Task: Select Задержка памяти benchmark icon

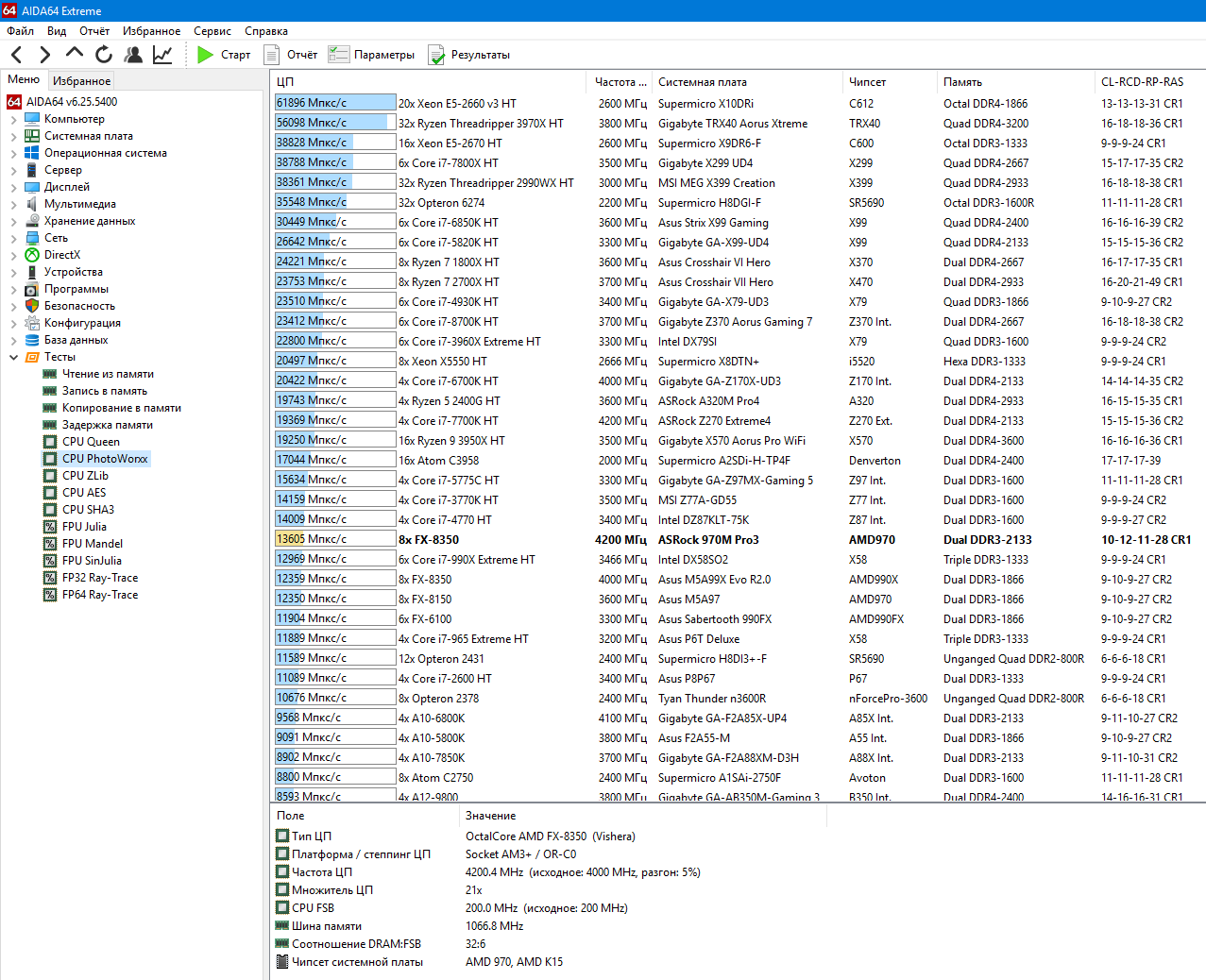Action: (x=50, y=425)
